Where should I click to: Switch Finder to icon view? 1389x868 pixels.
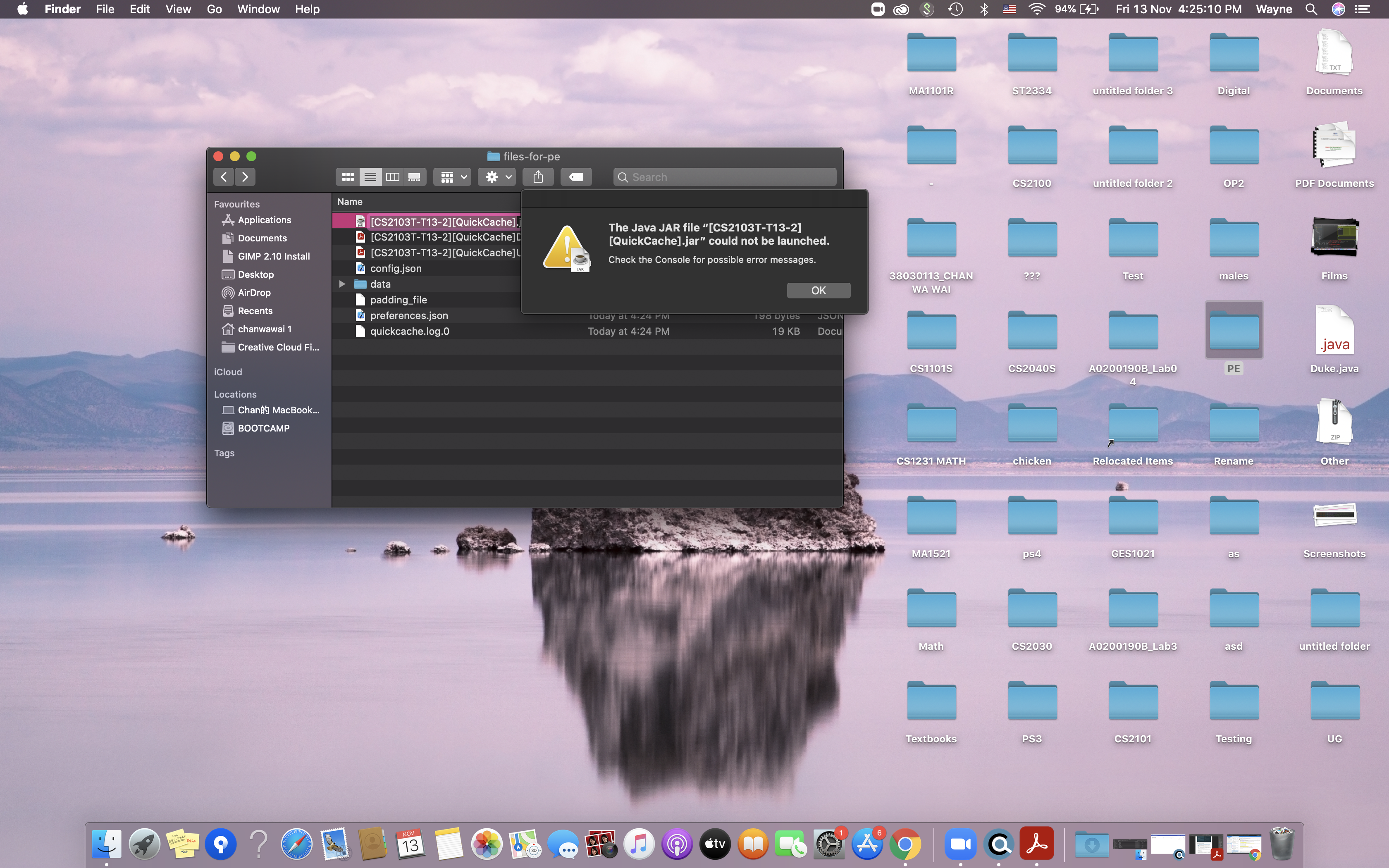click(x=348, y=177)
